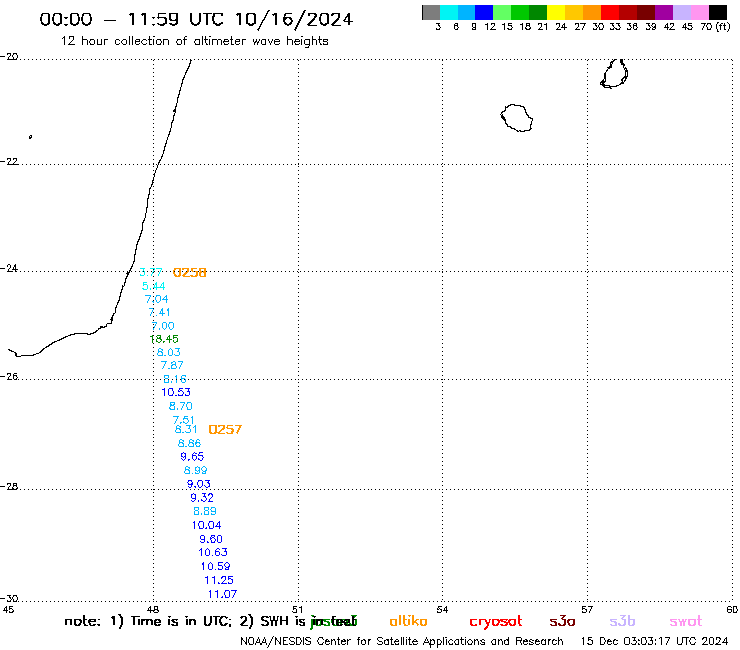Click the 8.31 reading beside 0257

coord(186,429)
